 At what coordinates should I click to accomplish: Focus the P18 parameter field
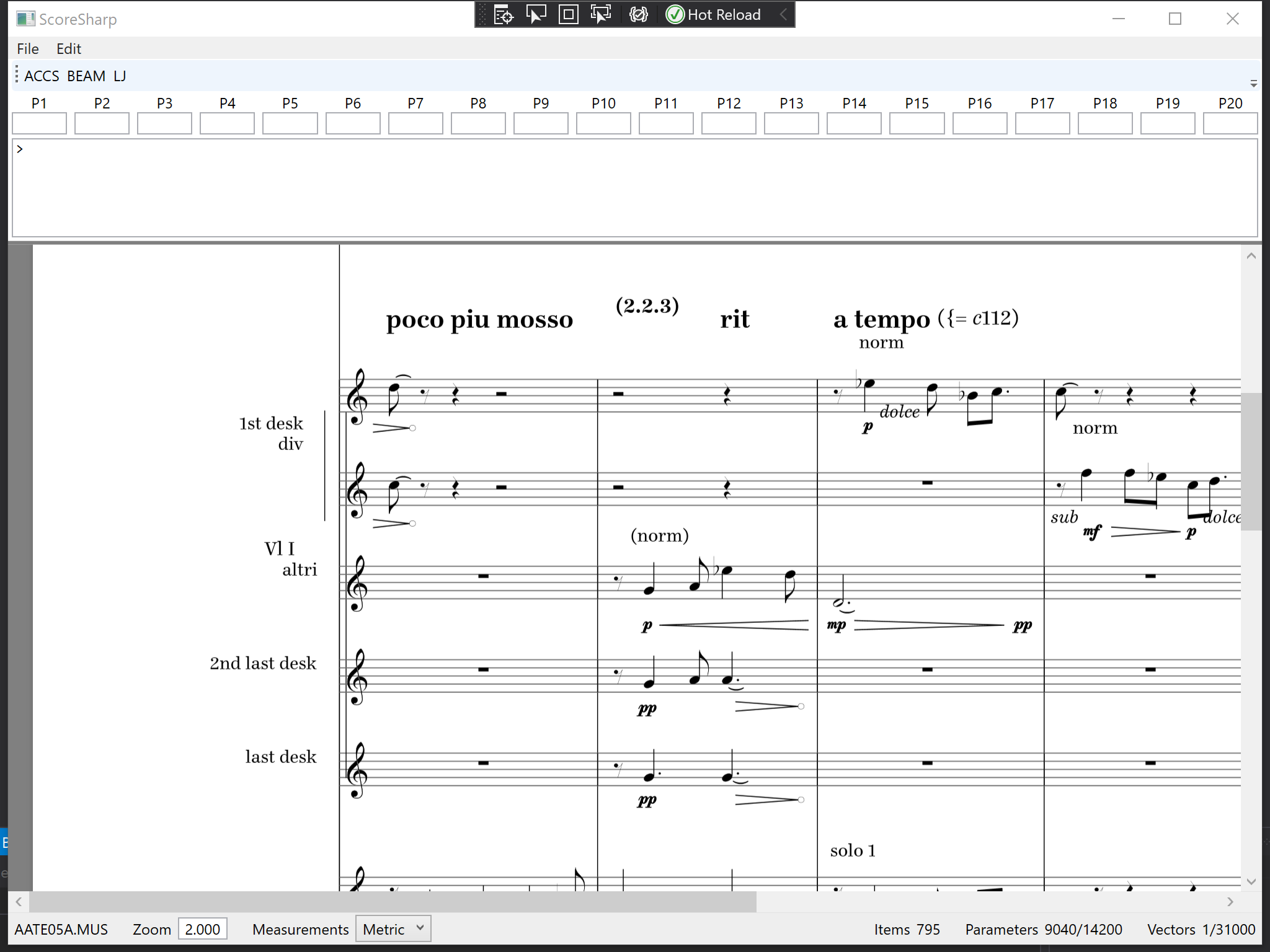1105,123
